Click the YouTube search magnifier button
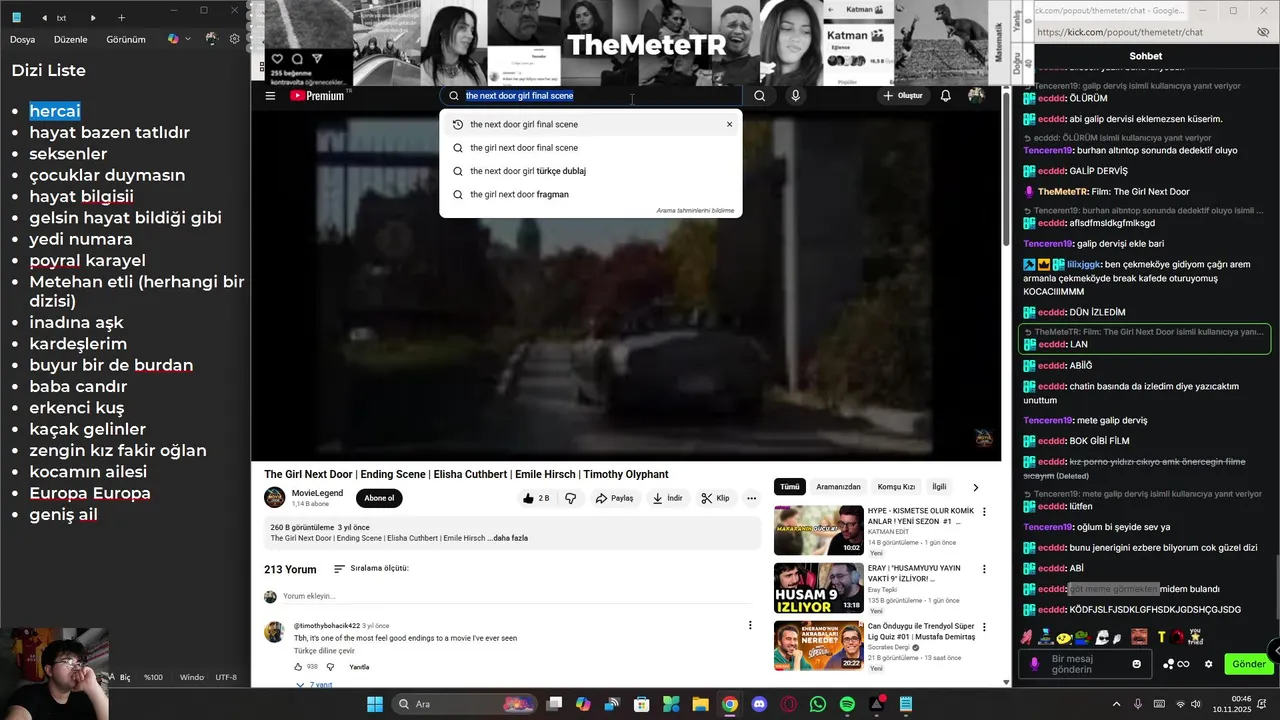The height and width of the screenshot is (720, 1280). click(x=760, y=96)
